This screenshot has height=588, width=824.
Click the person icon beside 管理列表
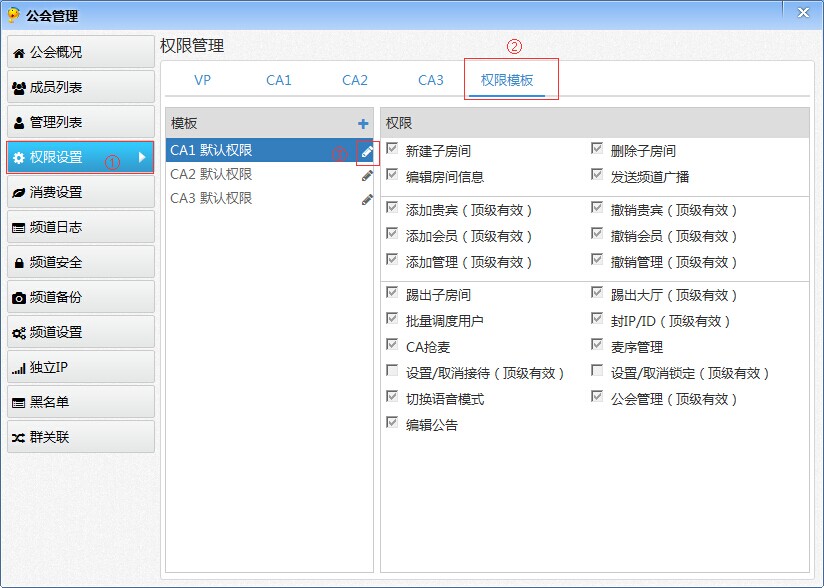click(x=19, y=122)
